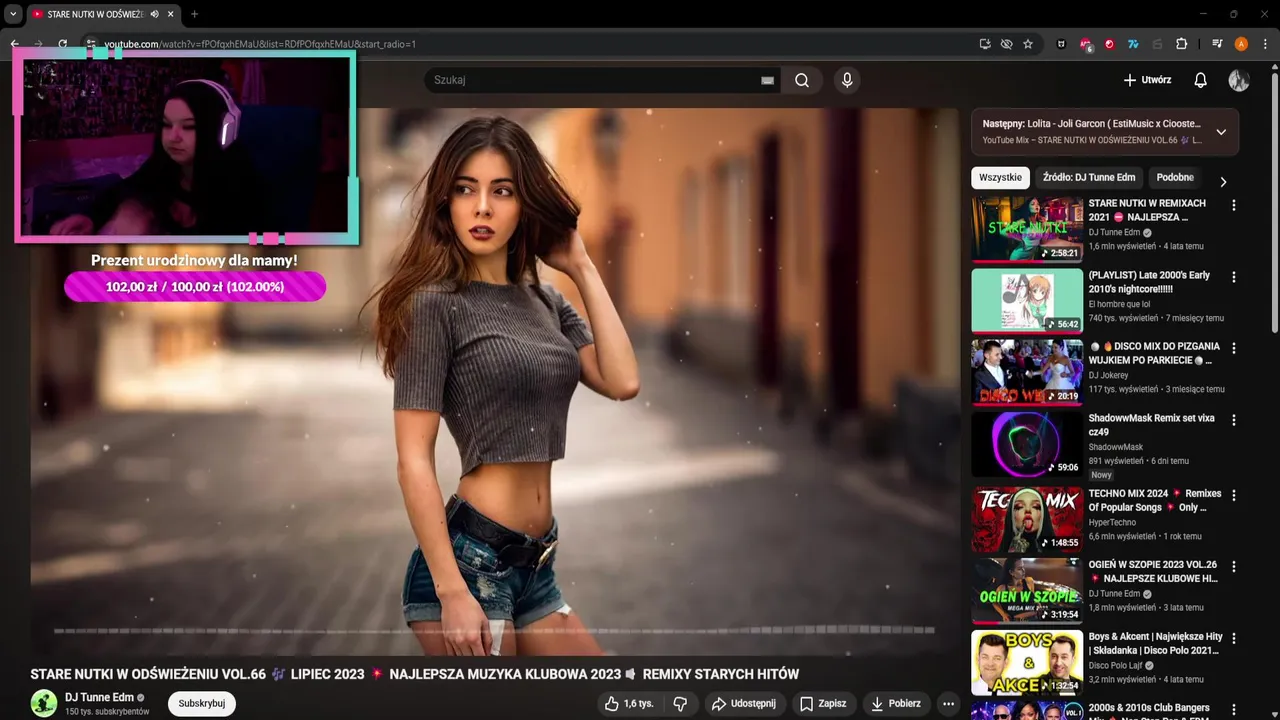Close the STARE NUTKI browser tab
This screenshot has width=1280, height=720.
[x=171, y=14]
